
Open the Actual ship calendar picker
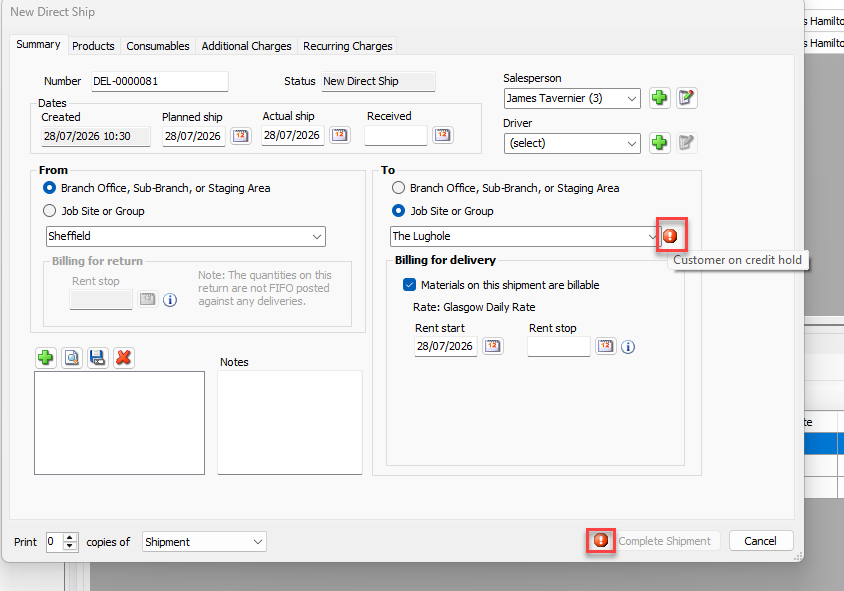point(340,135)
